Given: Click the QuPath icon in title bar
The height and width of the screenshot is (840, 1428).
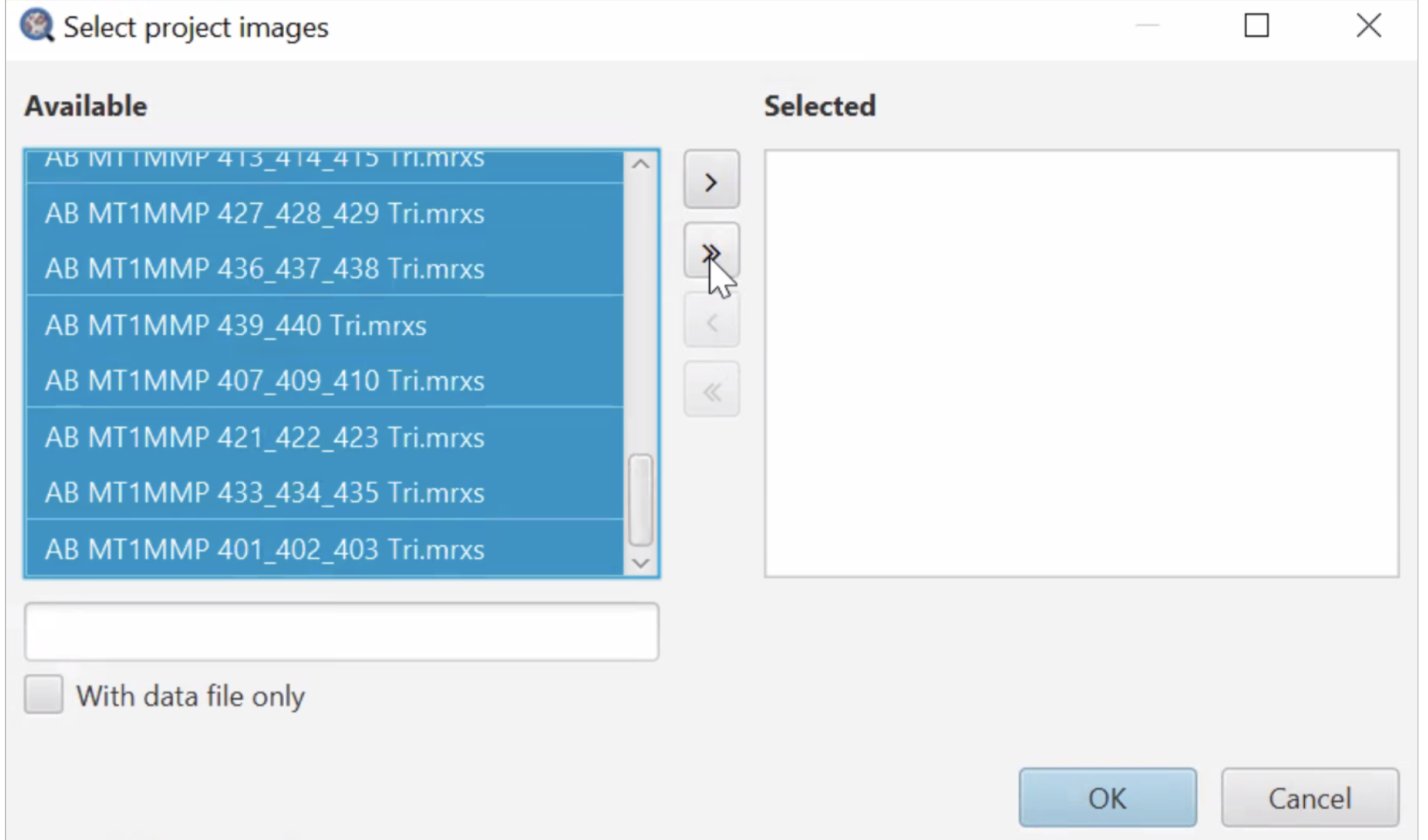Looking at the screenshot, I should pyautogui.click(x=36, y=26).
